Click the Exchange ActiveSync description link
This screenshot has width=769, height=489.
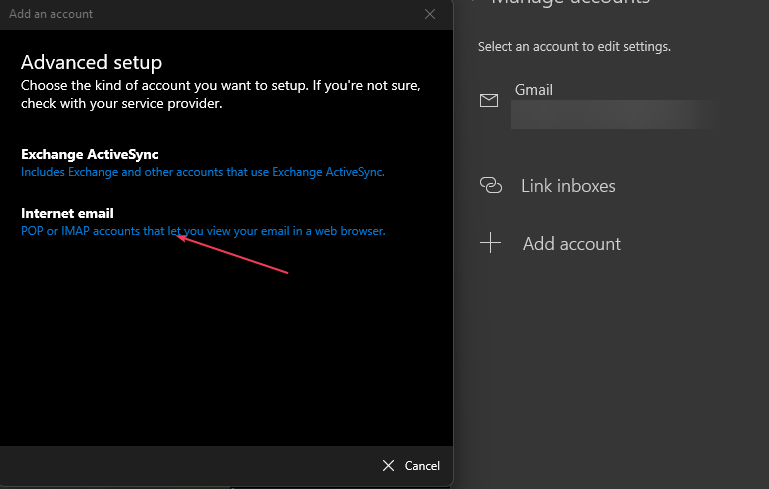pyautogui.click(x=203, y=172)
